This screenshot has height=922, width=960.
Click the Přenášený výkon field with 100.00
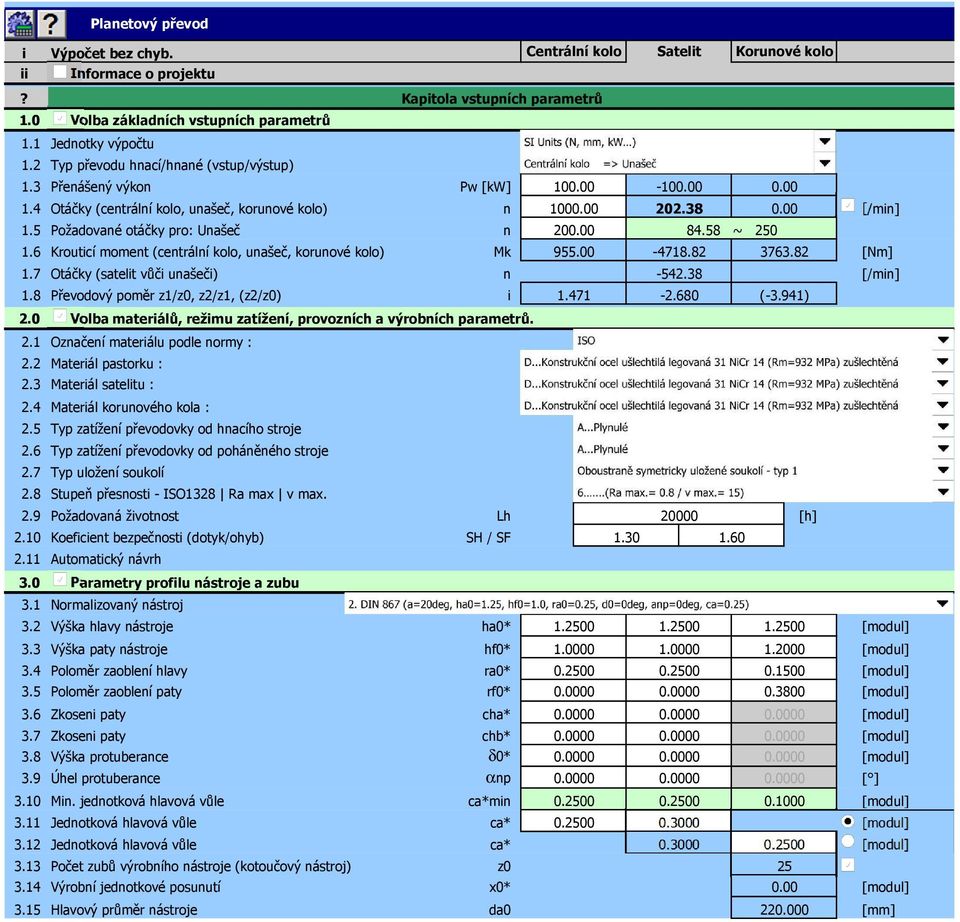click(x=574, y=187)
